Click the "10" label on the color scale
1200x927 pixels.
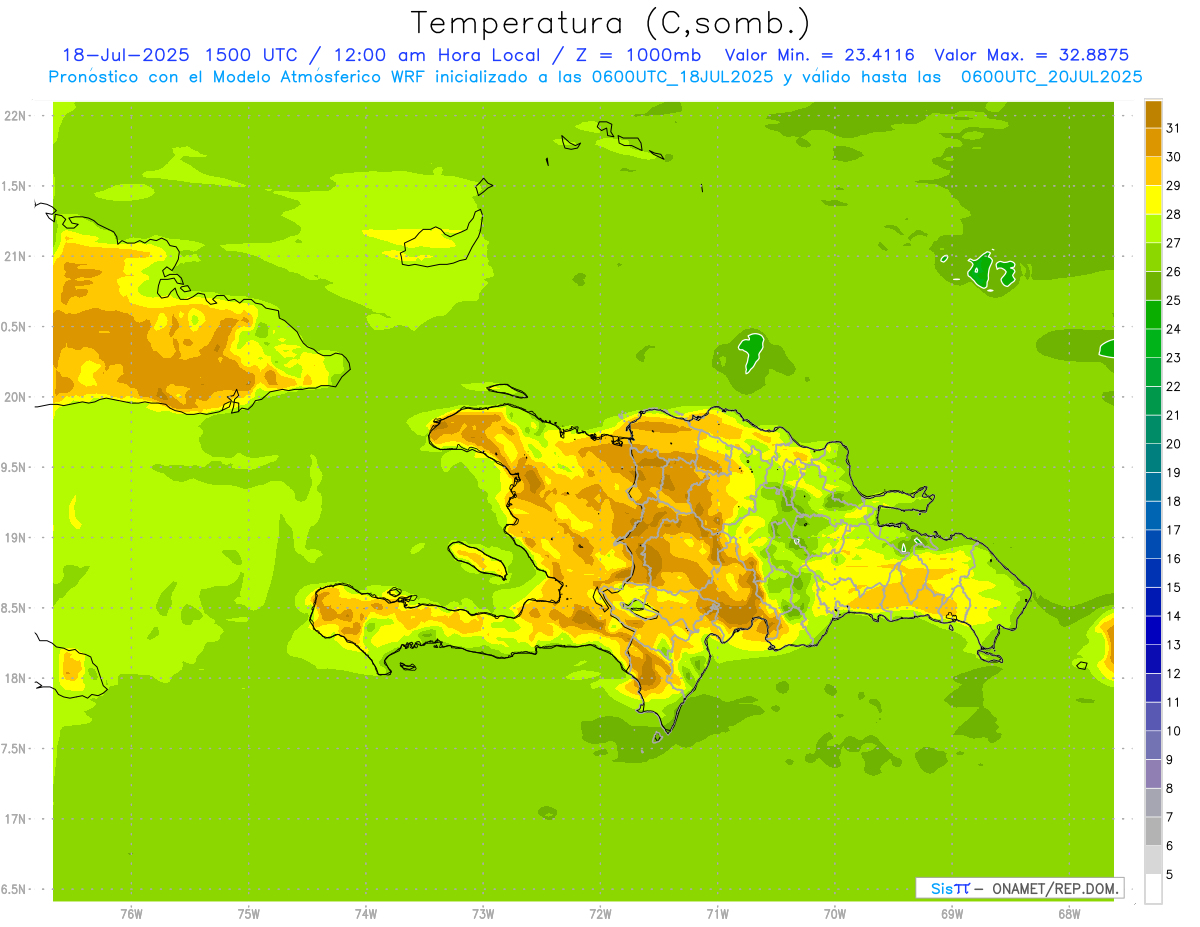pyautogui.click(x=1174, y=731)
